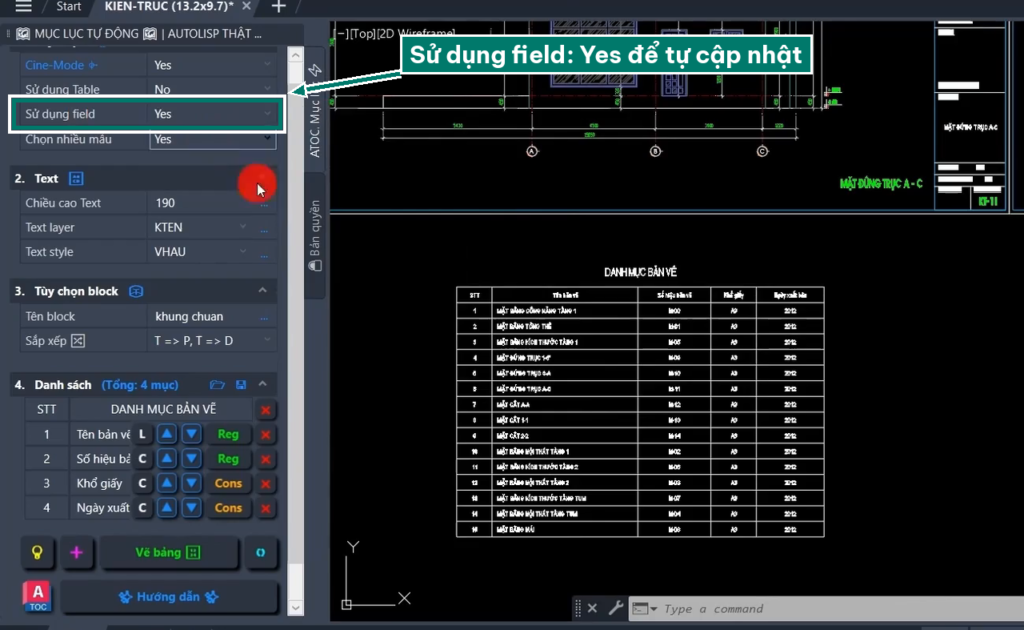Move row 4 Ngày xuất down
1024x630 pixels.
pos(191,508)
